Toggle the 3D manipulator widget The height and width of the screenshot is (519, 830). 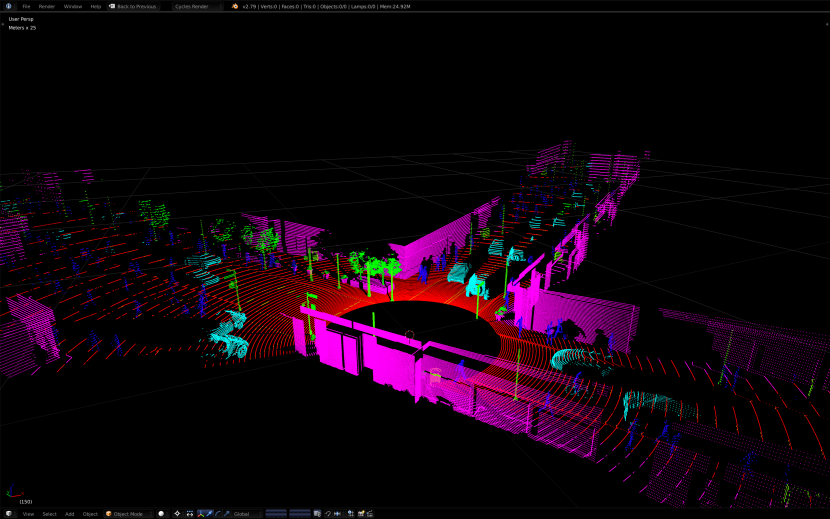[x=201, y=514]
